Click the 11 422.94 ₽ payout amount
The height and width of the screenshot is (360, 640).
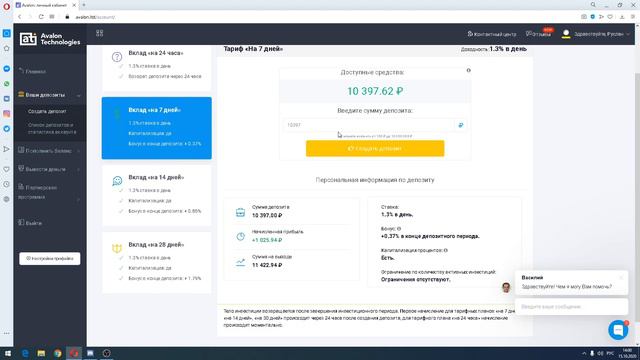267,265
